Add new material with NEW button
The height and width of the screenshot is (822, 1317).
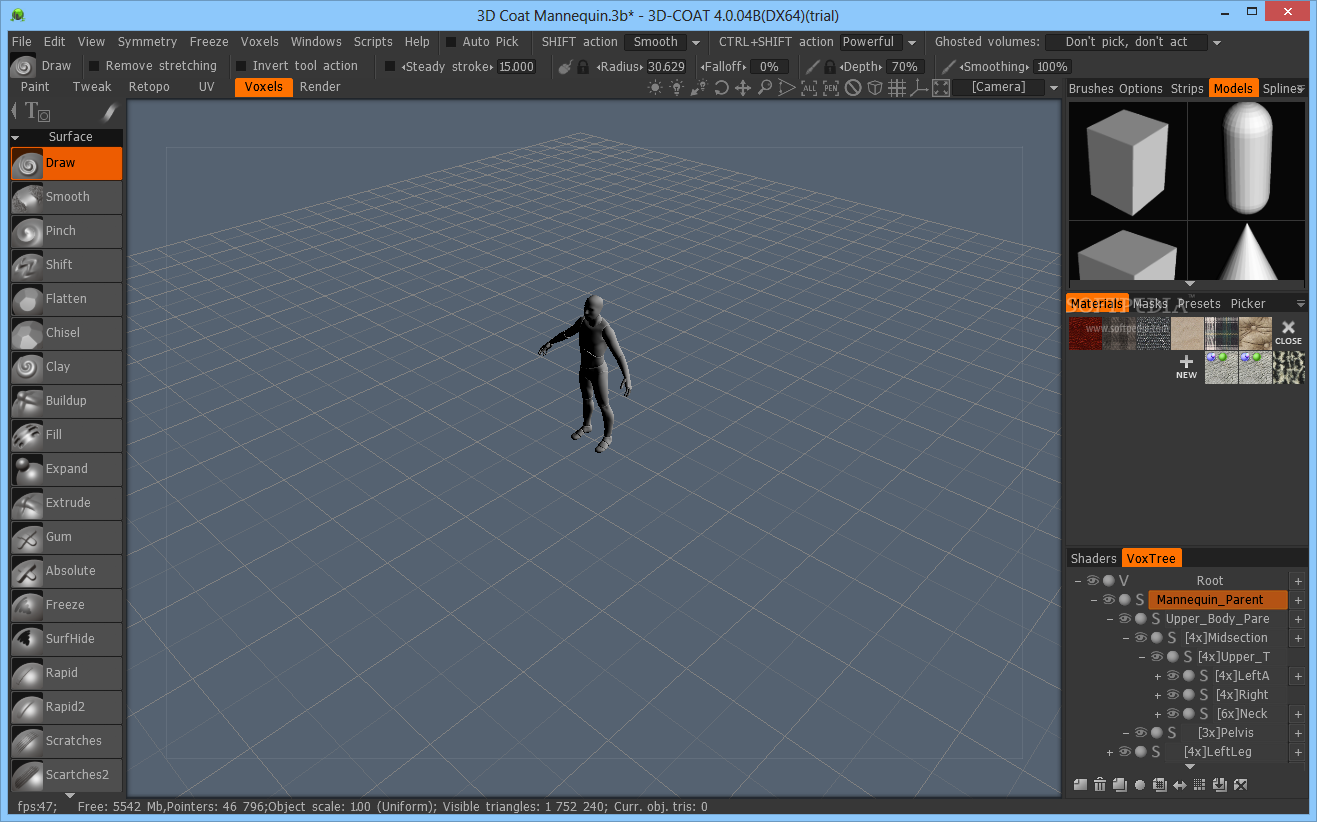tap(1186, 367)
